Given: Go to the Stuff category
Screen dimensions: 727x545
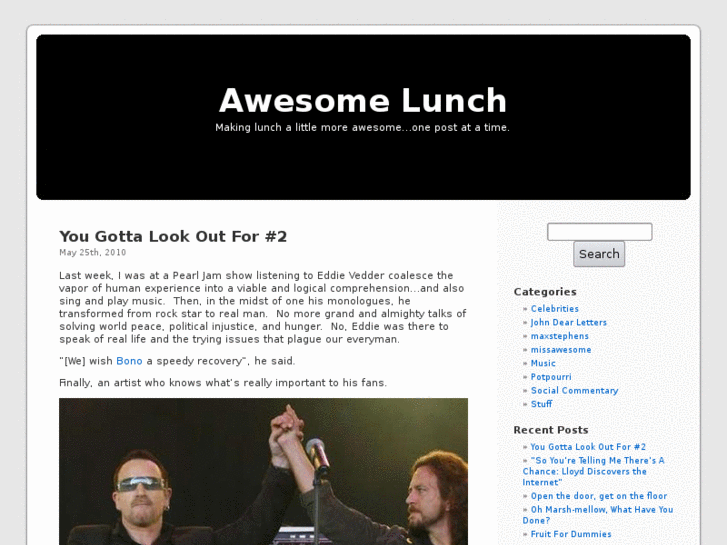Looking at the screenshot, I should pyautogui.click(x=541, y=404).
